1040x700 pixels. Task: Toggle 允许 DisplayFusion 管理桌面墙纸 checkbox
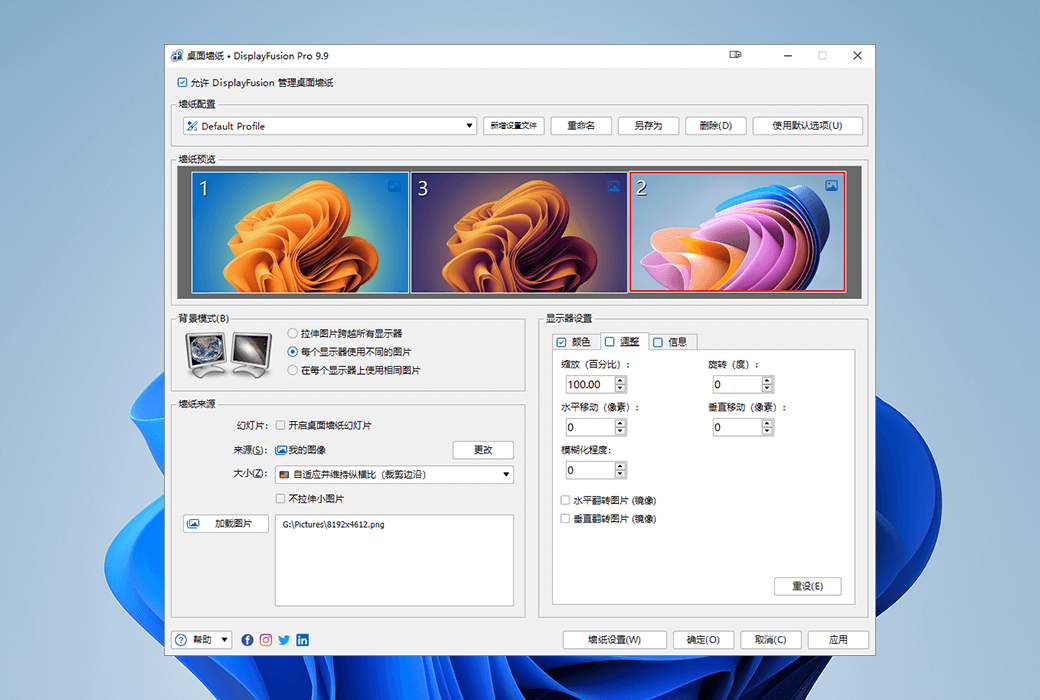coord(182,82)
